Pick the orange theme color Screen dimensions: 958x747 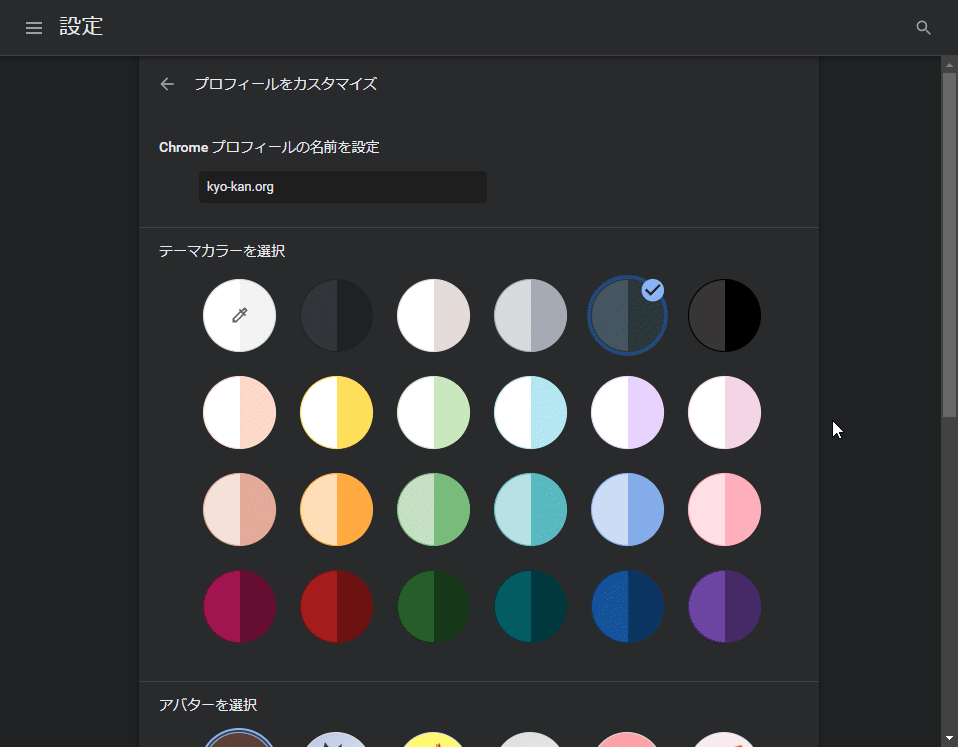(337, 509)
